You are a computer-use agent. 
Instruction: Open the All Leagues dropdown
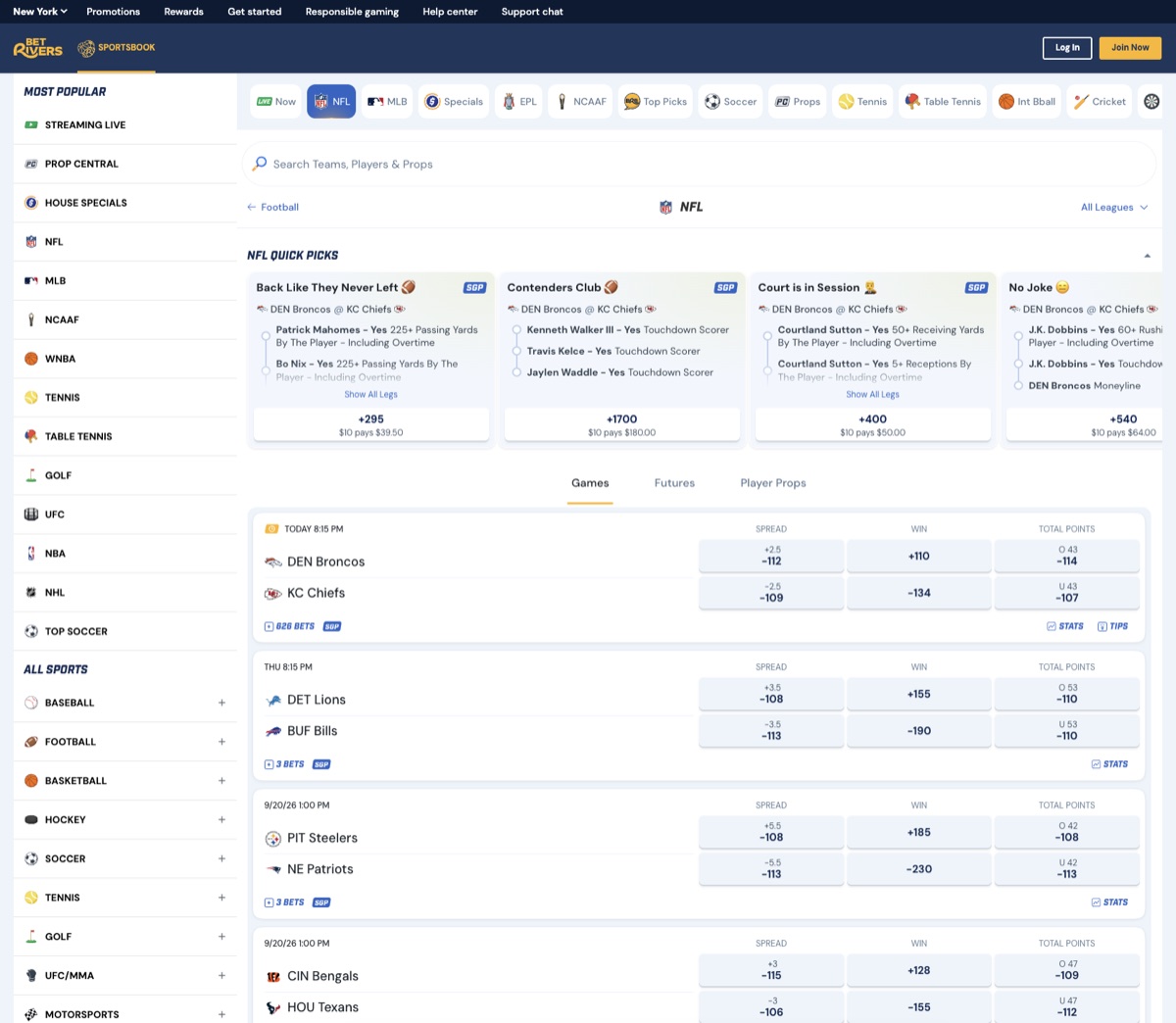[x=1114, y=207]
